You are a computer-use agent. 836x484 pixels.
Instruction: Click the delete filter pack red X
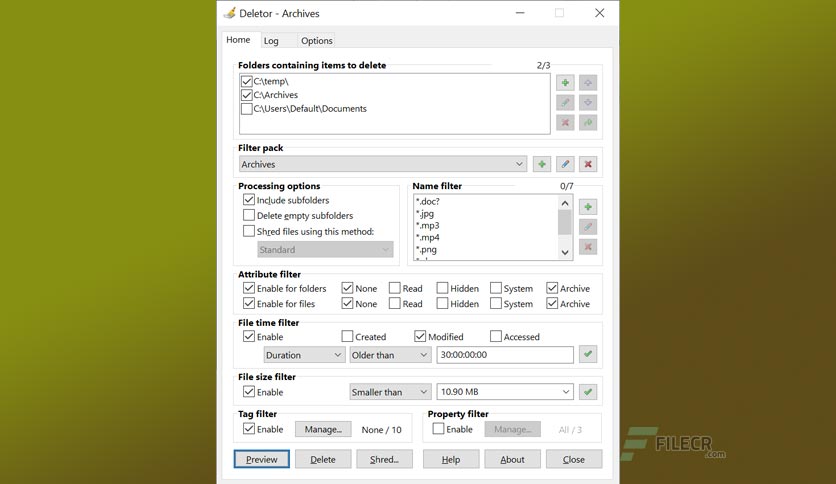coord(588,164)
